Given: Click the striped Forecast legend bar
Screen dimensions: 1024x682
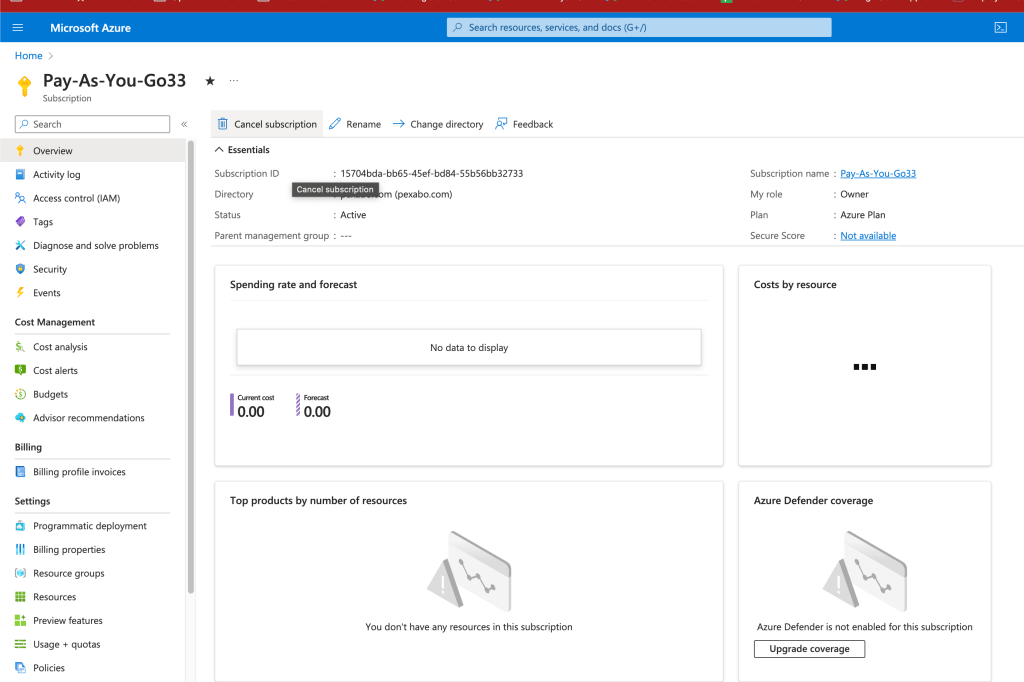Looking at the screenshot, I should pos(298,404).
